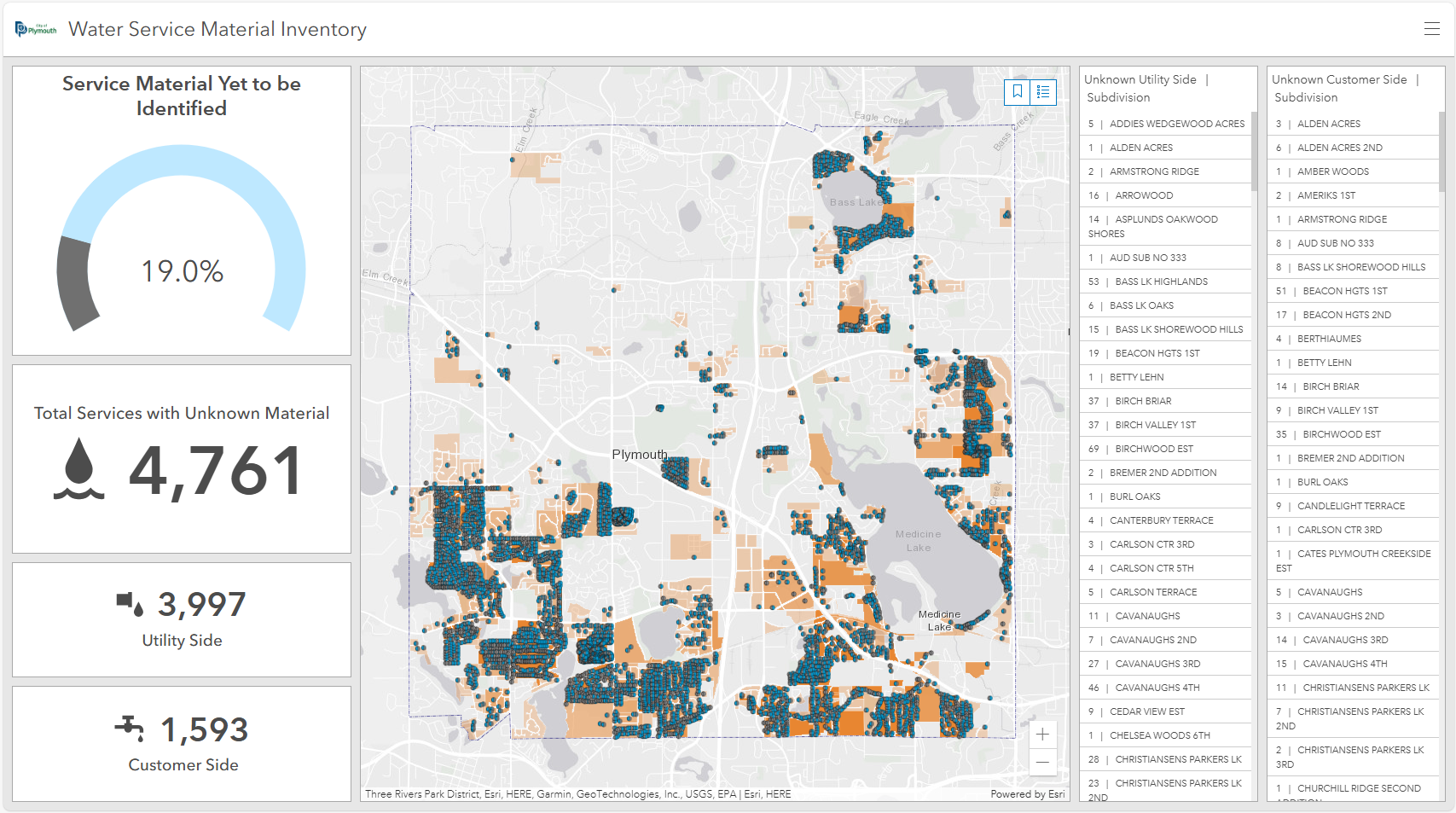The image size is (1456, 813).
Task: Select utility-side BEACON HGTS 1ST row
Action: [x=1165, y=353]
